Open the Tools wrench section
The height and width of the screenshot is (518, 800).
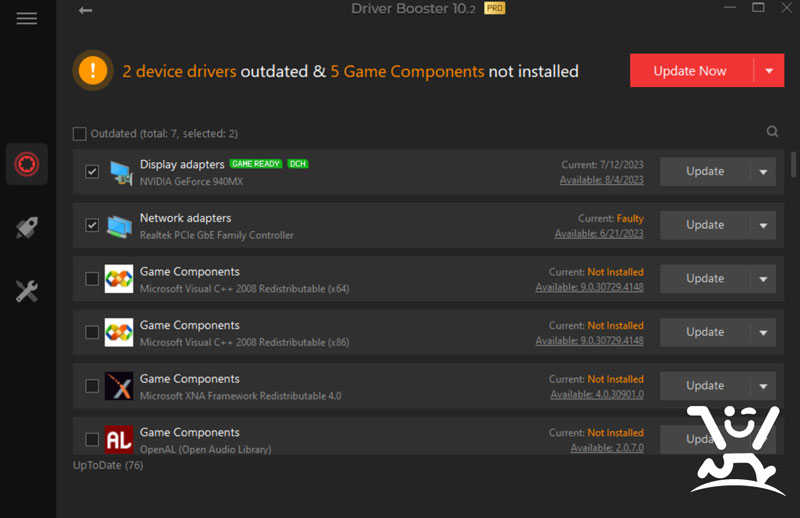coord(27,291)
